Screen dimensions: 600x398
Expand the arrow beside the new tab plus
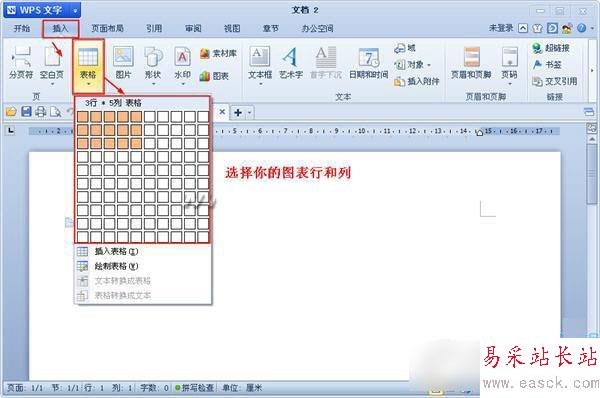[x=249, y=113]
